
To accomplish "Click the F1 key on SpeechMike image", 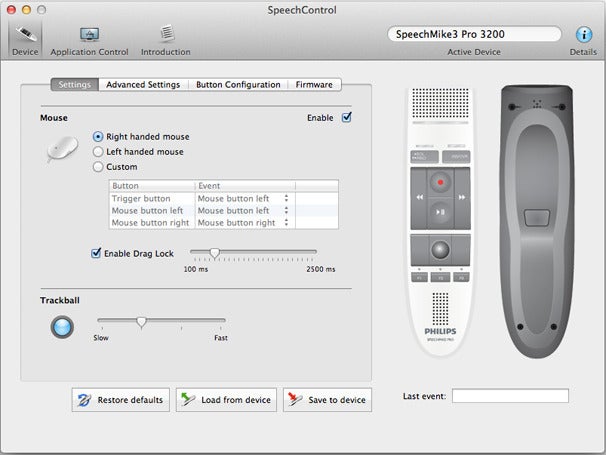I will (419, 277).
